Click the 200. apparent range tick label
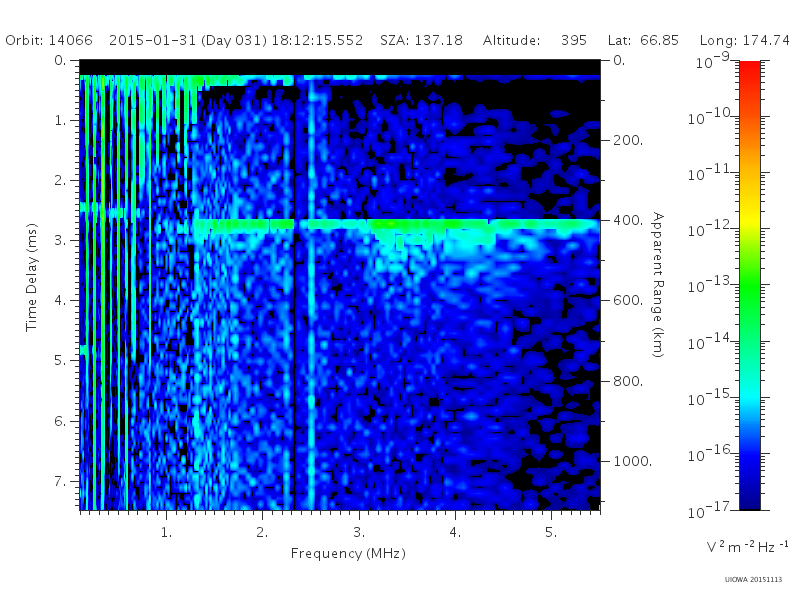 coord(628,140)
